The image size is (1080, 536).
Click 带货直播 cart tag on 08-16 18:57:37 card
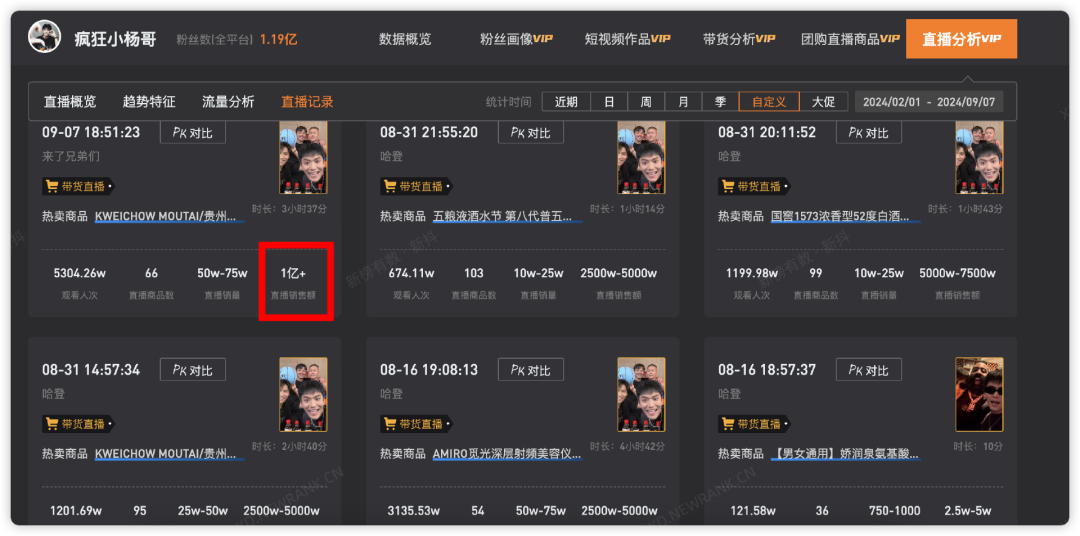coord(754,424)
